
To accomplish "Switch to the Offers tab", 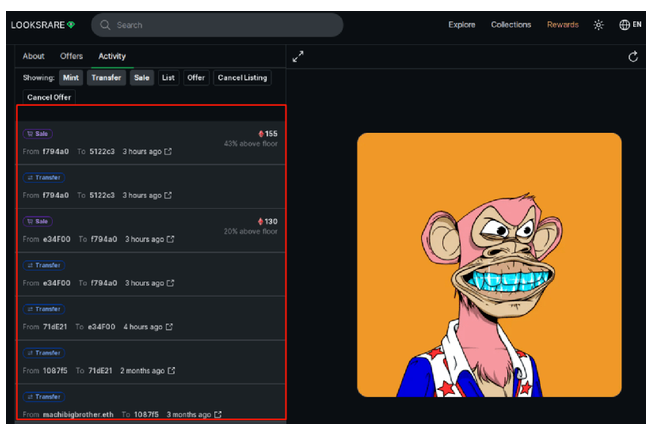I will coord(71,56).
